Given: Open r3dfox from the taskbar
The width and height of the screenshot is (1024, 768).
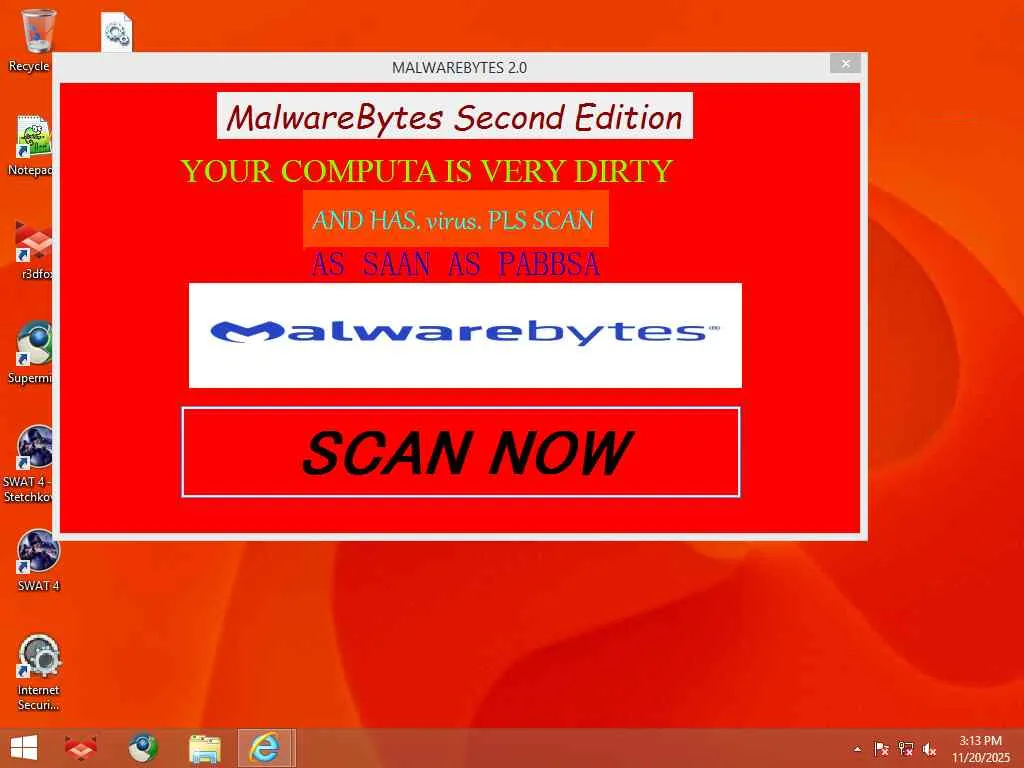Looking at the screenshot, I should point(81,748).
